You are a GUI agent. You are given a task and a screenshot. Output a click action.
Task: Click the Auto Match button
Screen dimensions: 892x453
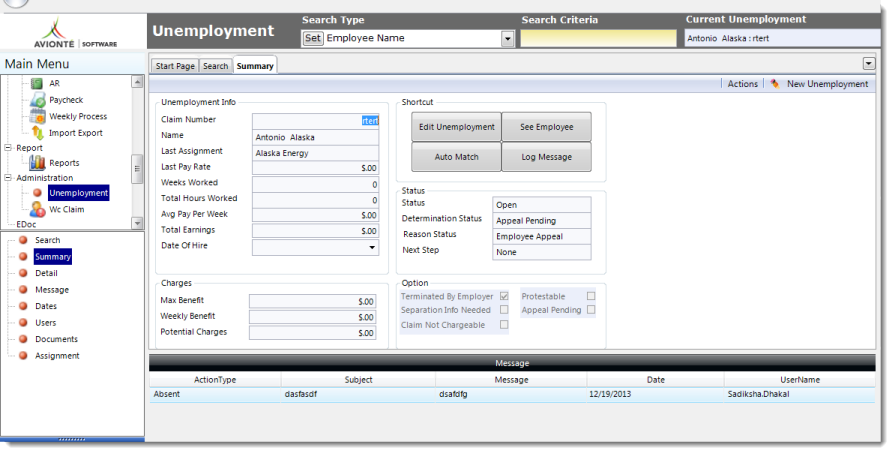click(455, 157)
